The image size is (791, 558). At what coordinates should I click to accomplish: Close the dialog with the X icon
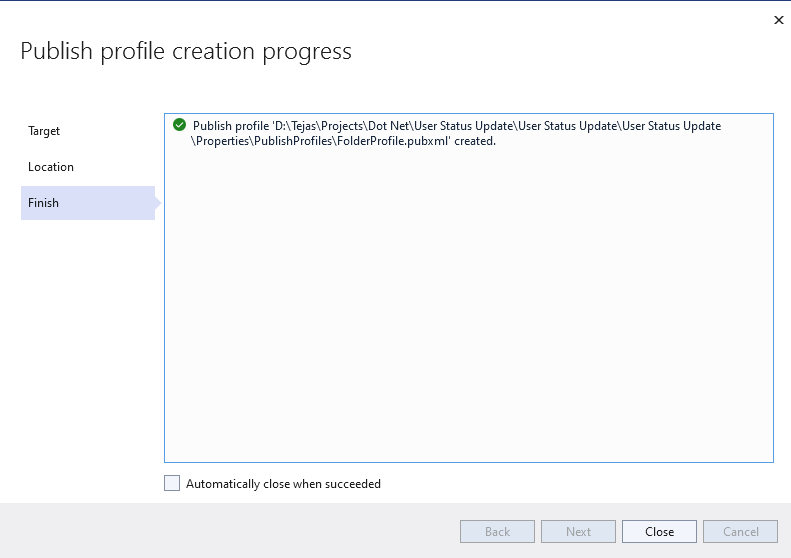779,20
